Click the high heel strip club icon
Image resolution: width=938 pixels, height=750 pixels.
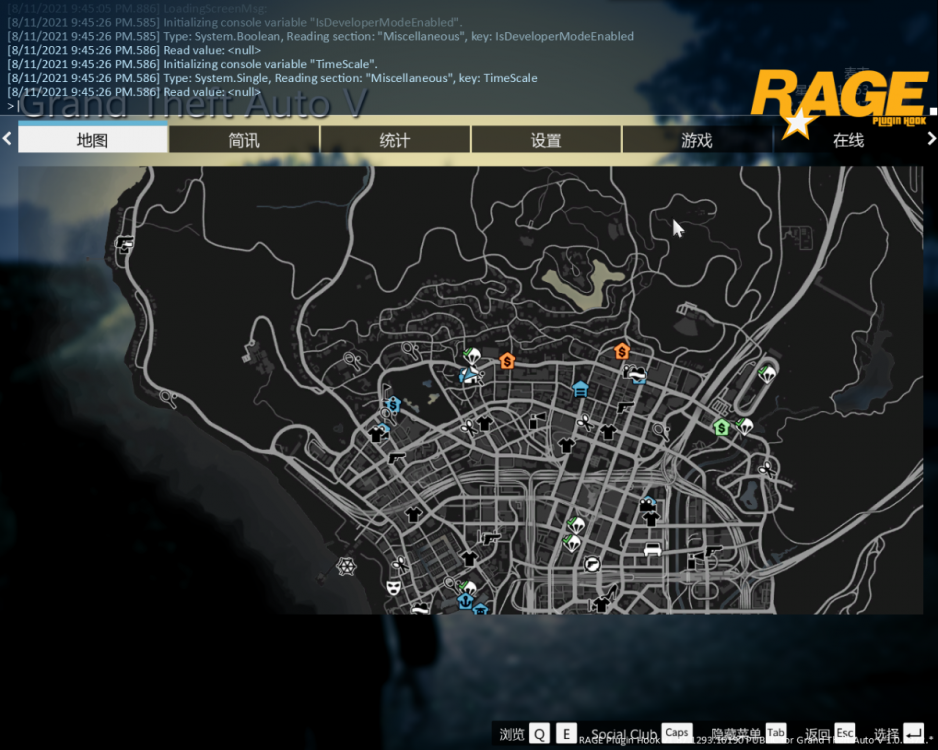[x=611, y=593]
